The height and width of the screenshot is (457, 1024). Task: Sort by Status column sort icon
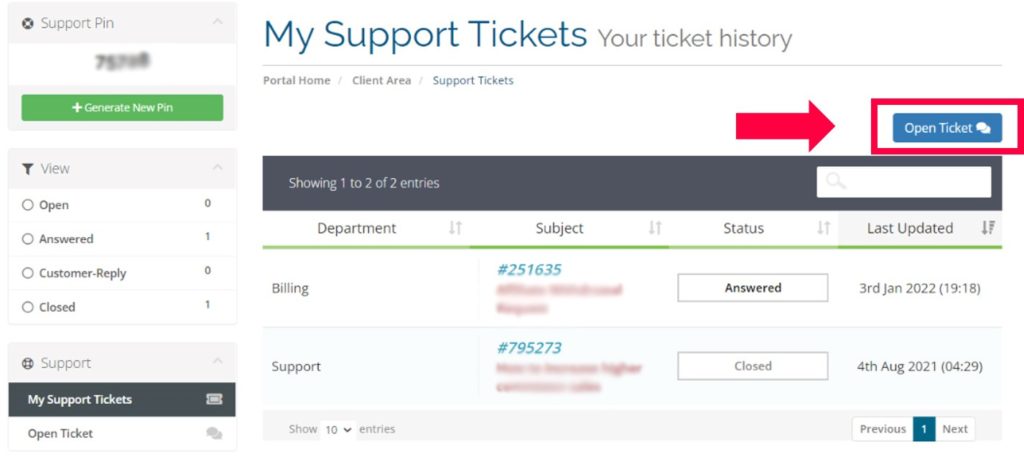tap(824, 228)
